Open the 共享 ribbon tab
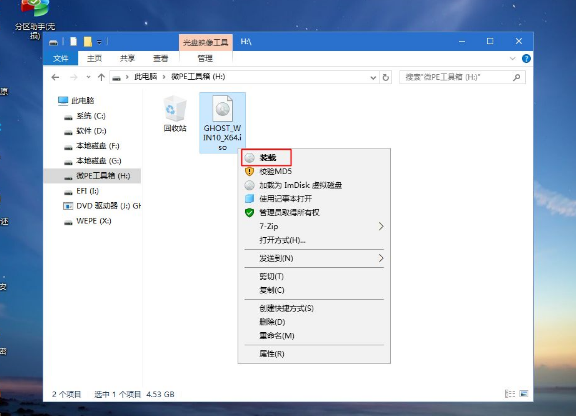Image resolution: width=576 pixels, height=416 pixels. (x=127, y=58)
